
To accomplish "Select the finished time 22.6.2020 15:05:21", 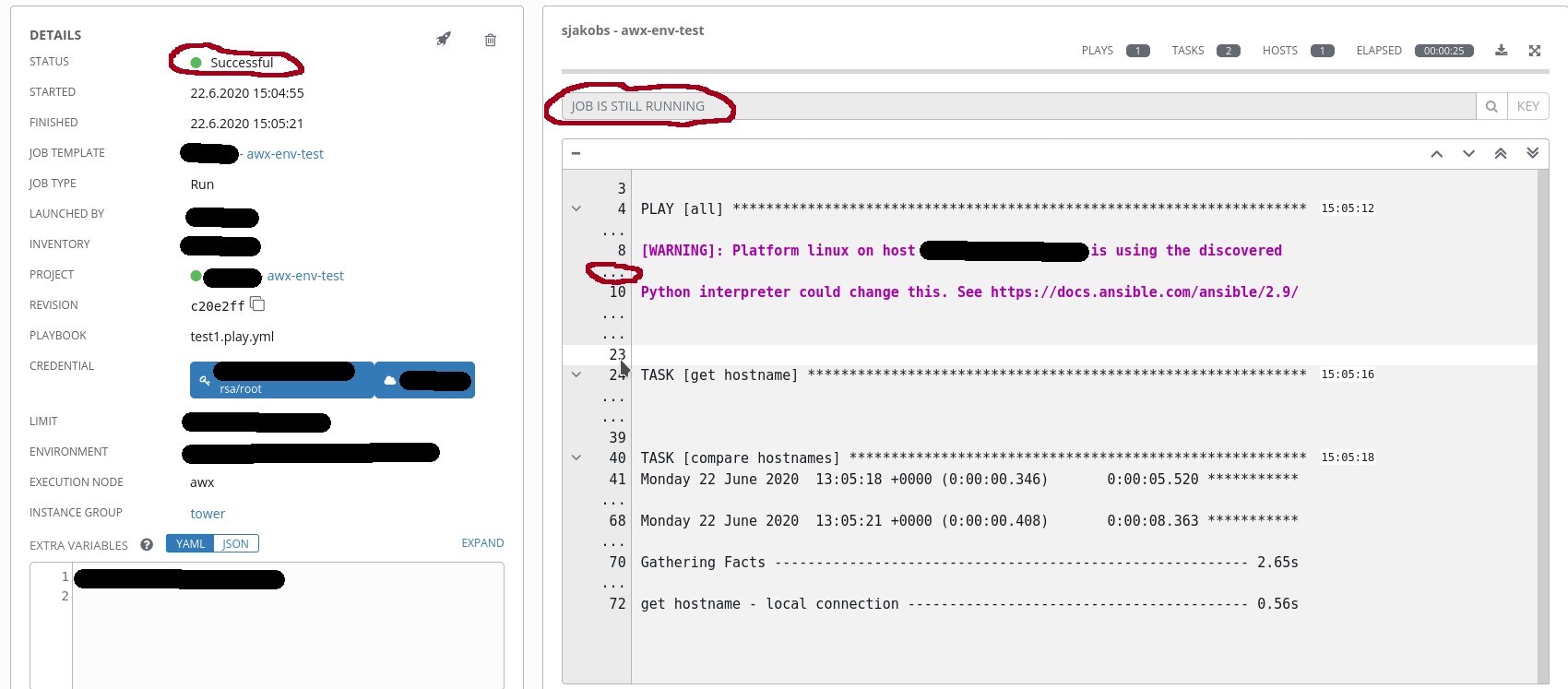I will tap(247, 124).
